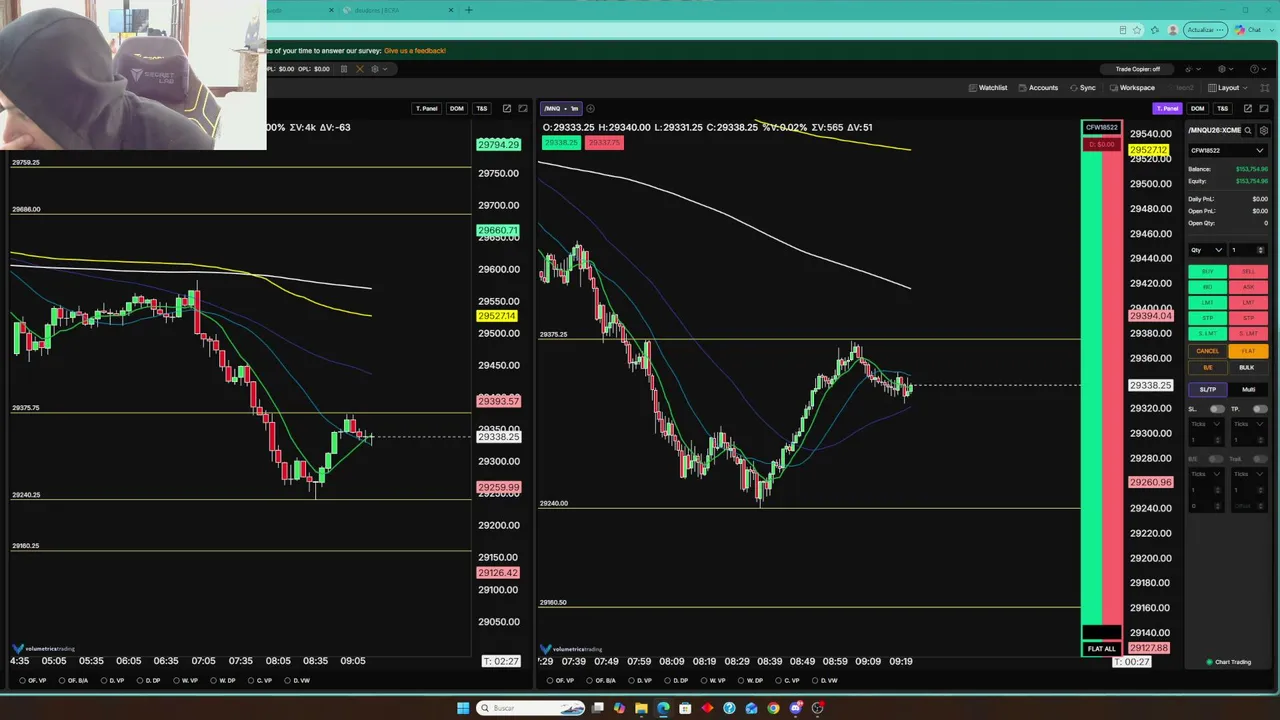Open the Watchlist panel
The height and width of the screenshot is (720, 1280).
[x=988, y=88]
